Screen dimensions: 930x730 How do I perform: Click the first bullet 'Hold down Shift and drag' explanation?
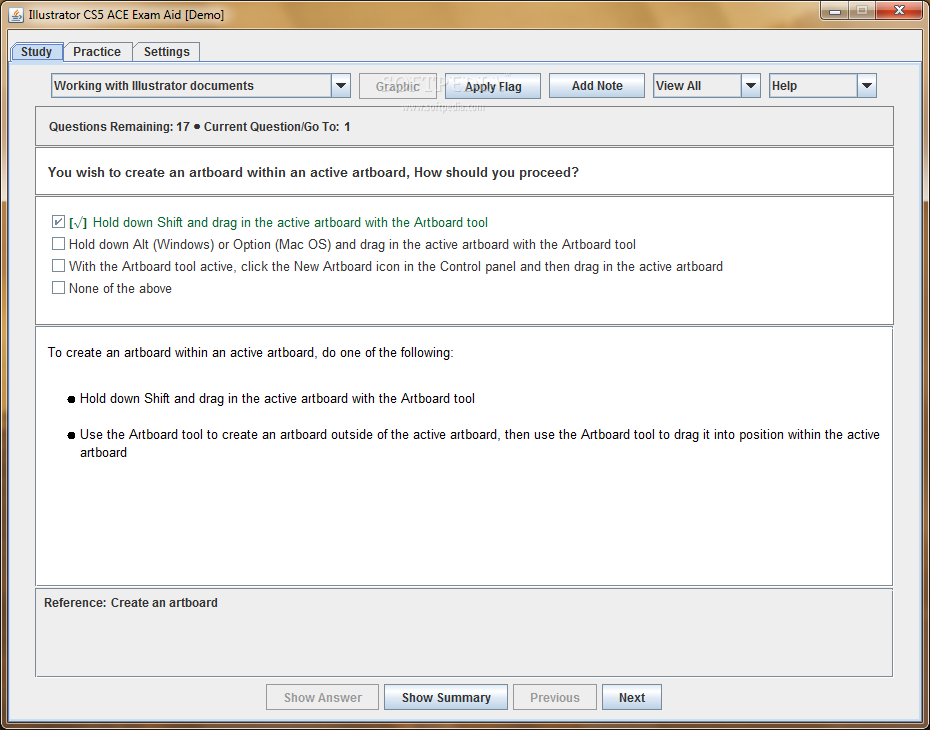[277, 399]
